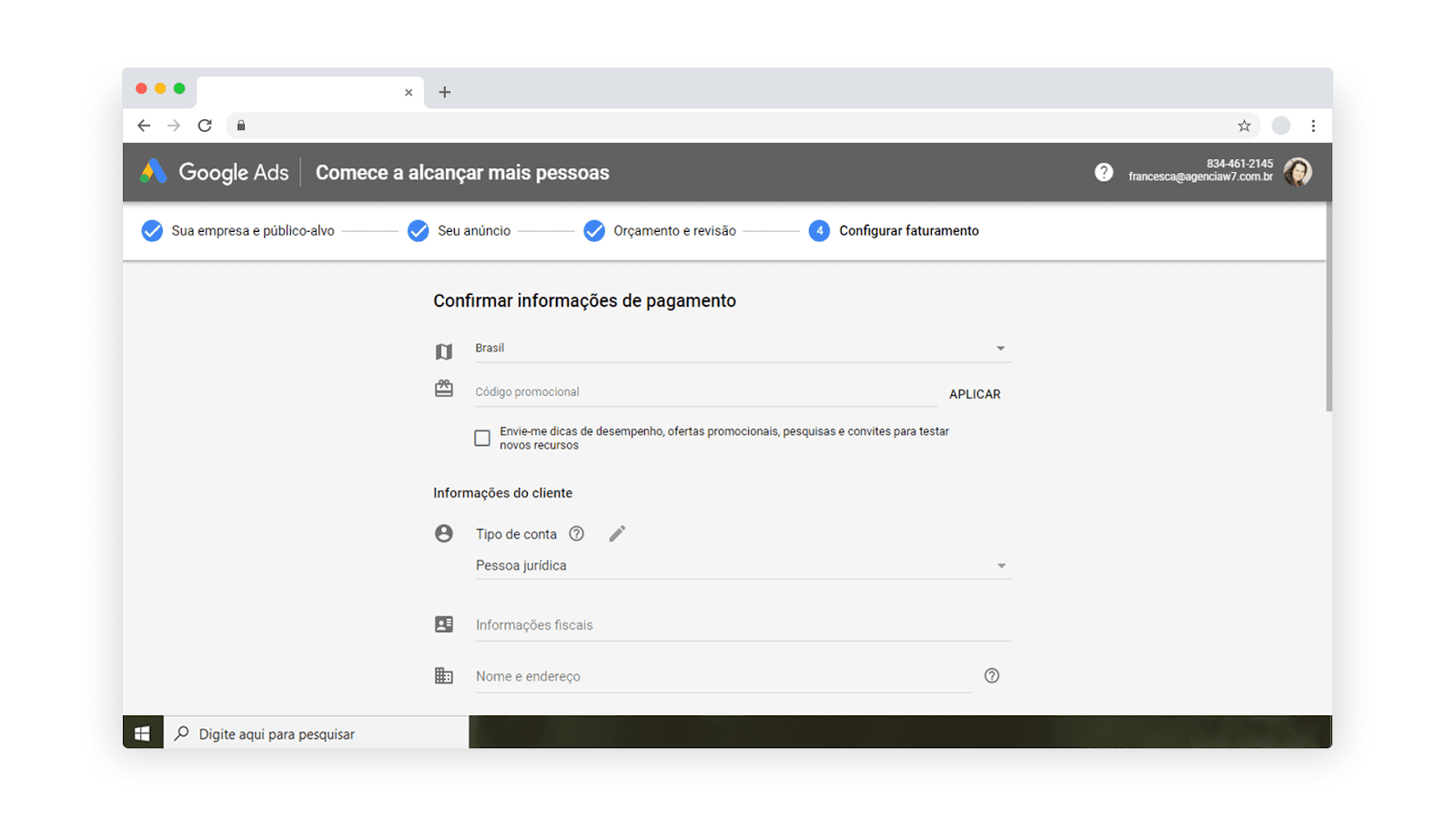This screenshot has height=819, width=1456.
Task: Click the APLICAR button
Action: pos(975,394)
